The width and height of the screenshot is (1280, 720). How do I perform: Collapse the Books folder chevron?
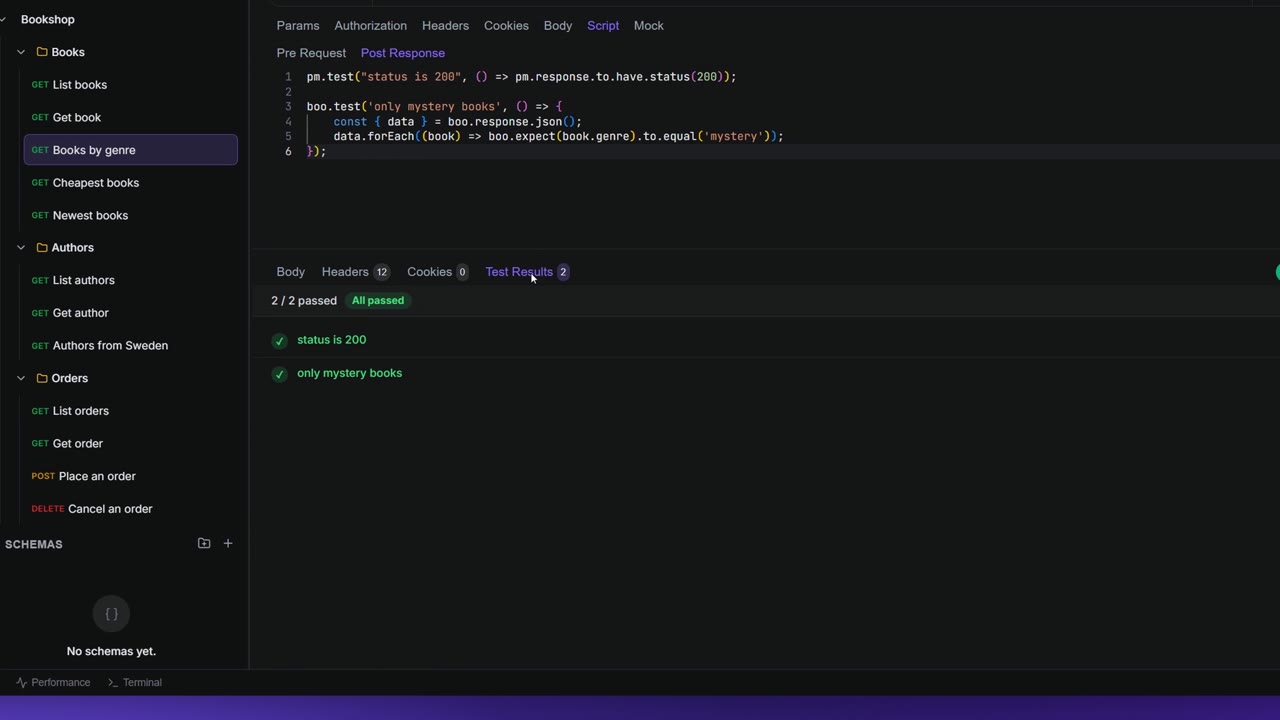pyautogui.click(x=21, y=52)
